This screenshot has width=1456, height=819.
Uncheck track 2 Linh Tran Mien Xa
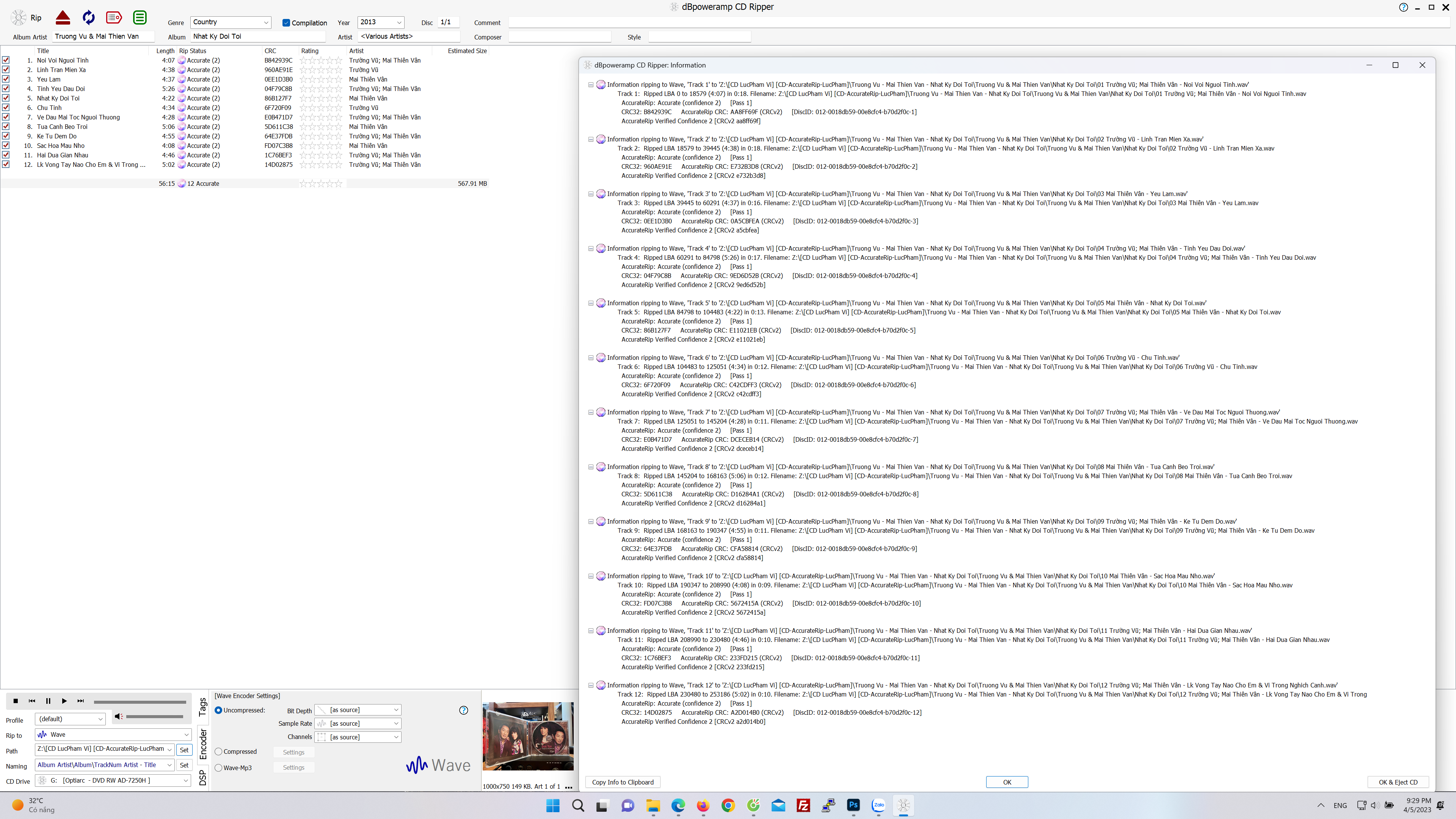tap(6, 69)
